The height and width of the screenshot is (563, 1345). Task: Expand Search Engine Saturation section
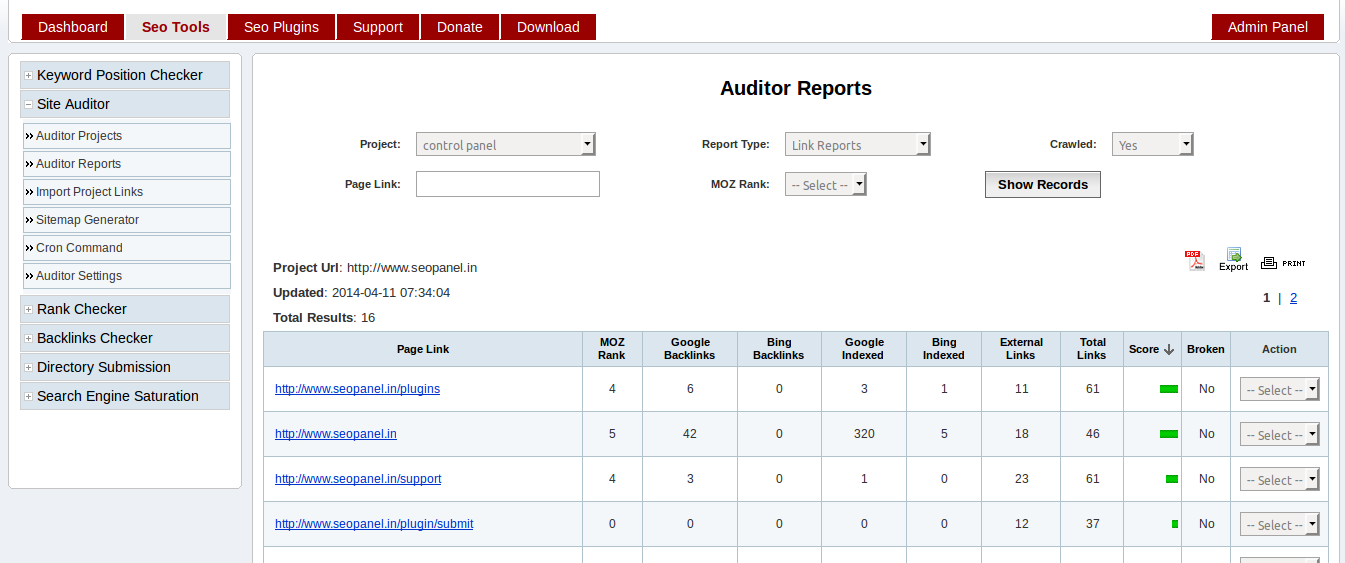click(x=125, y=396)
